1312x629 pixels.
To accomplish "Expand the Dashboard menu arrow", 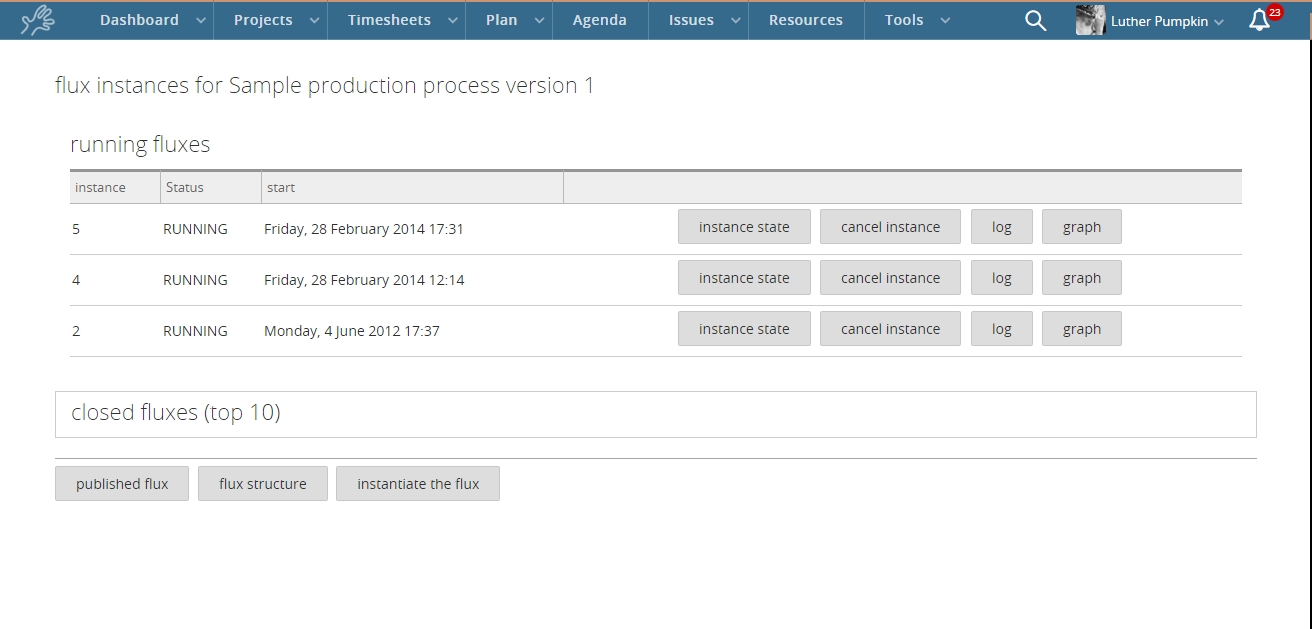I will (200, 21).
